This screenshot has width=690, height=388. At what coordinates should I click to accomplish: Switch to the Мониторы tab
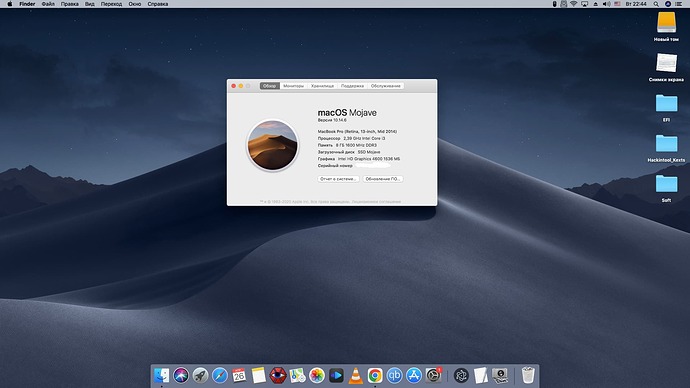click(x=294, y=86)
